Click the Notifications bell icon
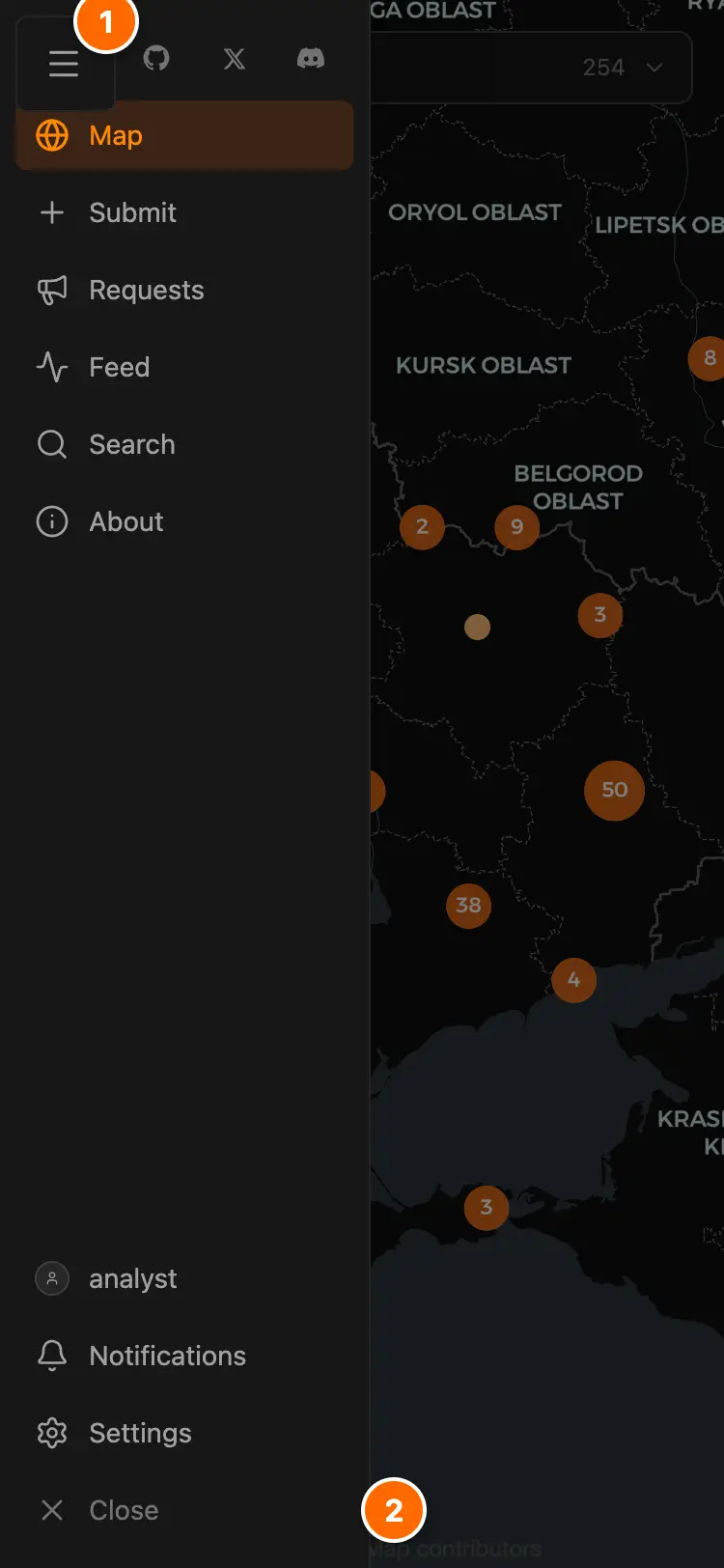724x1568 pixels. click(52, 1356)
